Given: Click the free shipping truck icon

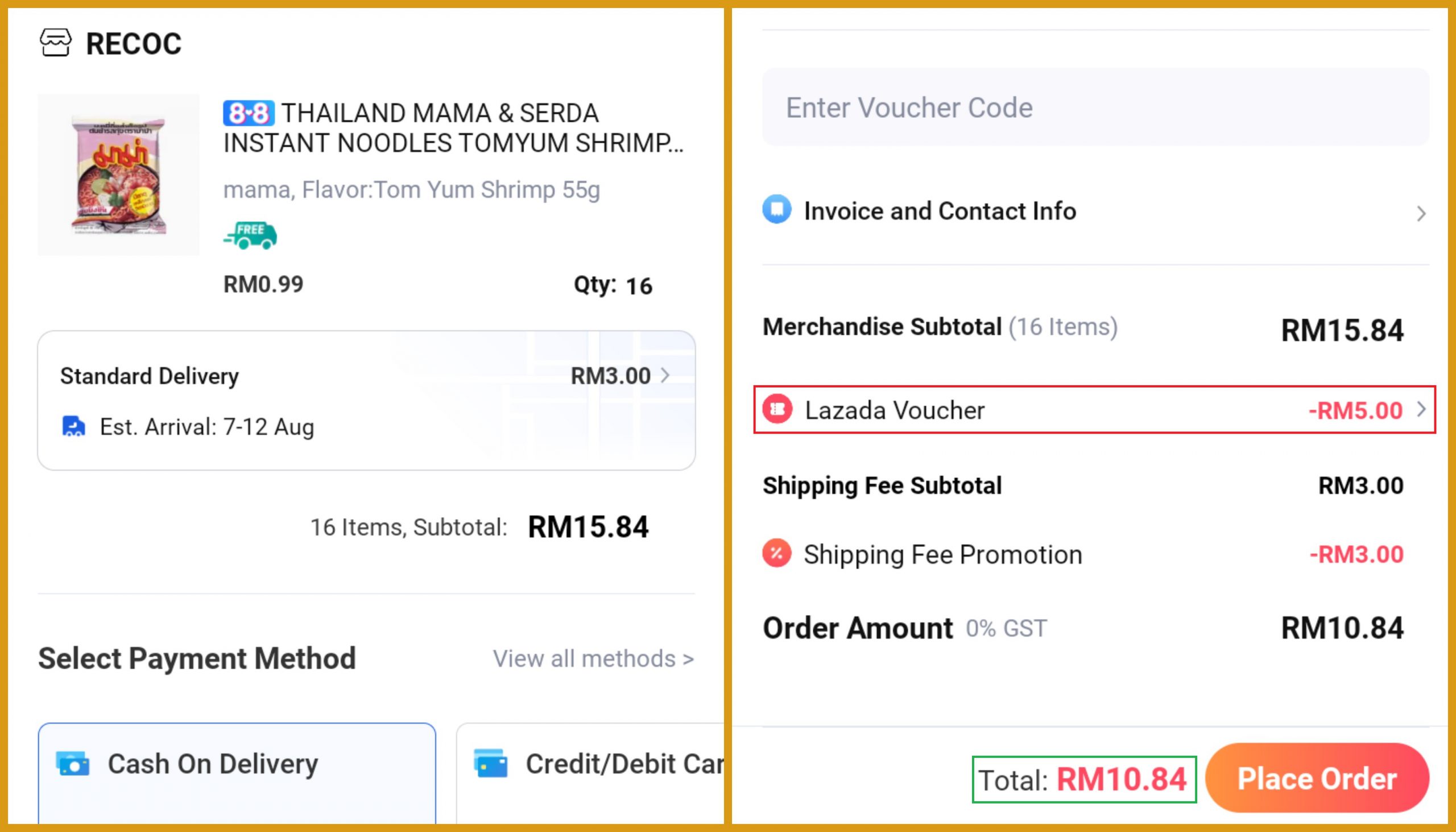Looking at the screenshot, I should point(250,236).
